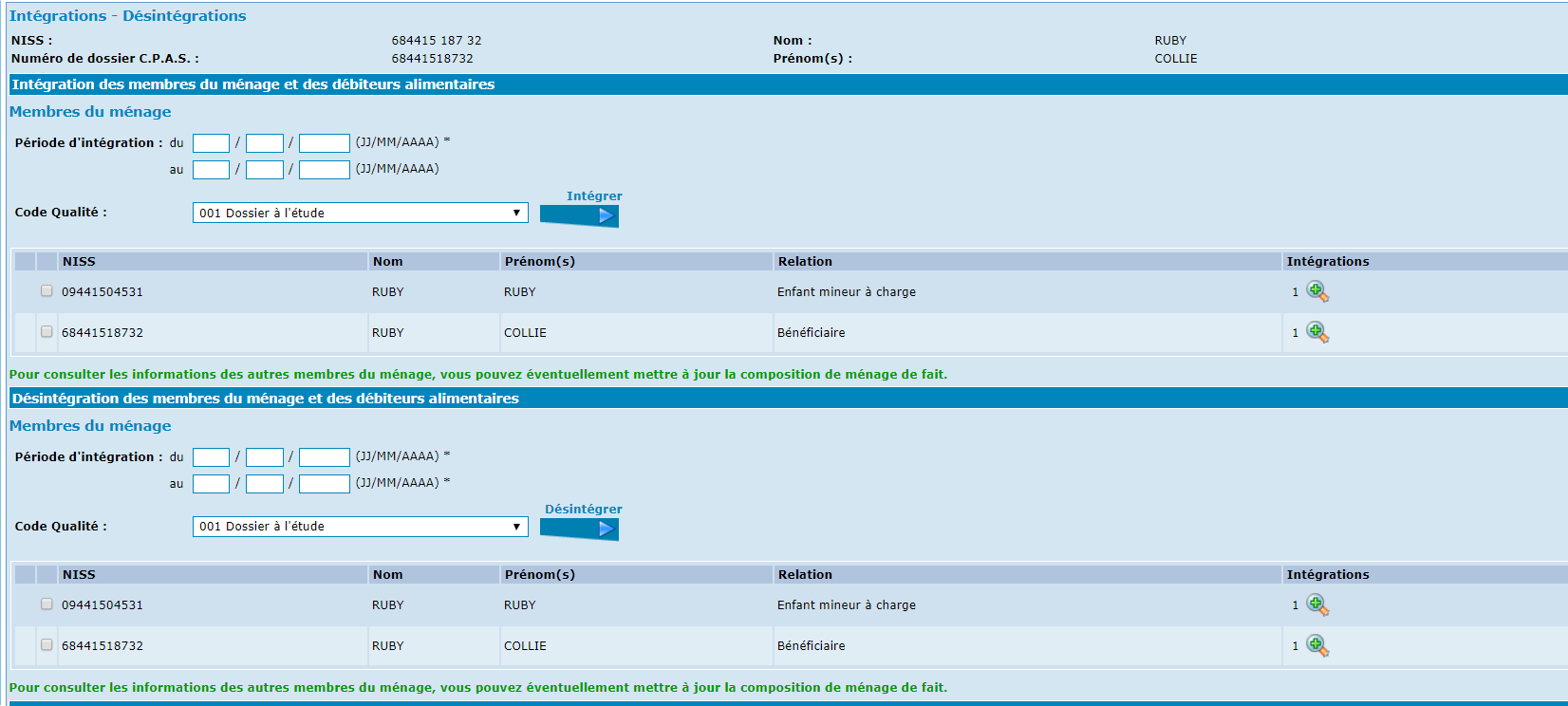This screenshot has height=706, width=1568.
Task: Click the C.P.A.S. dossier number 68441518732
Action: [x=432, y=59]
